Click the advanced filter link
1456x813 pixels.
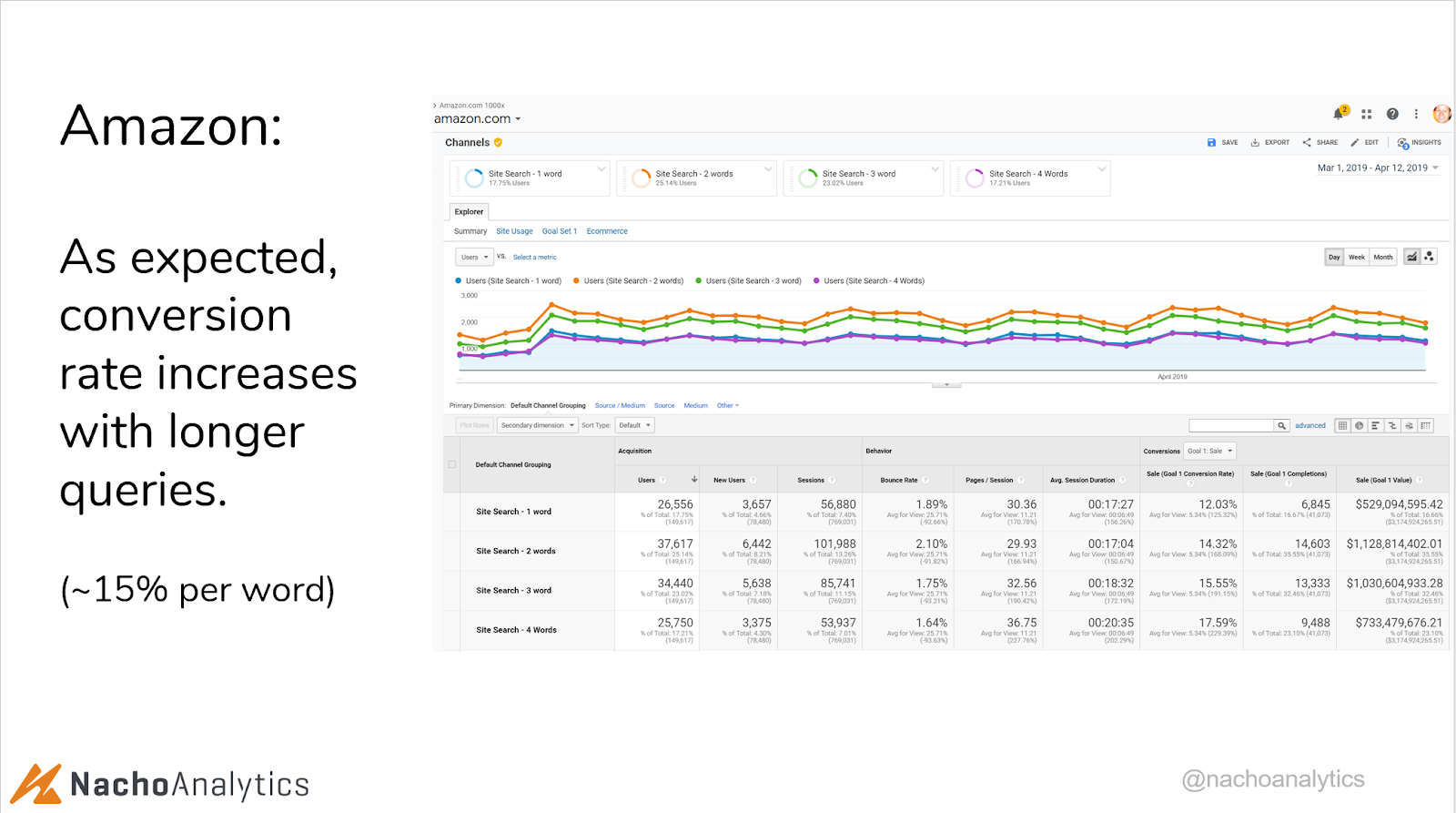click(1310, 425)
